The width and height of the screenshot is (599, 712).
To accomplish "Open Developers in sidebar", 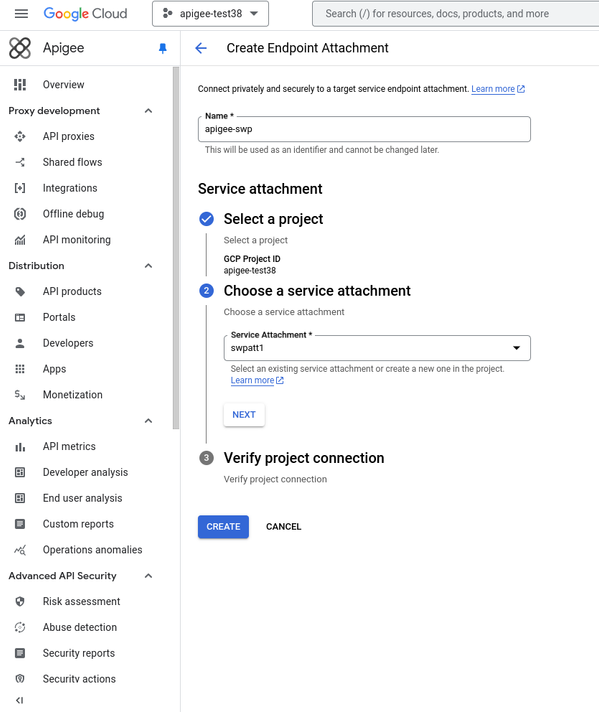I will pos(68,343).
